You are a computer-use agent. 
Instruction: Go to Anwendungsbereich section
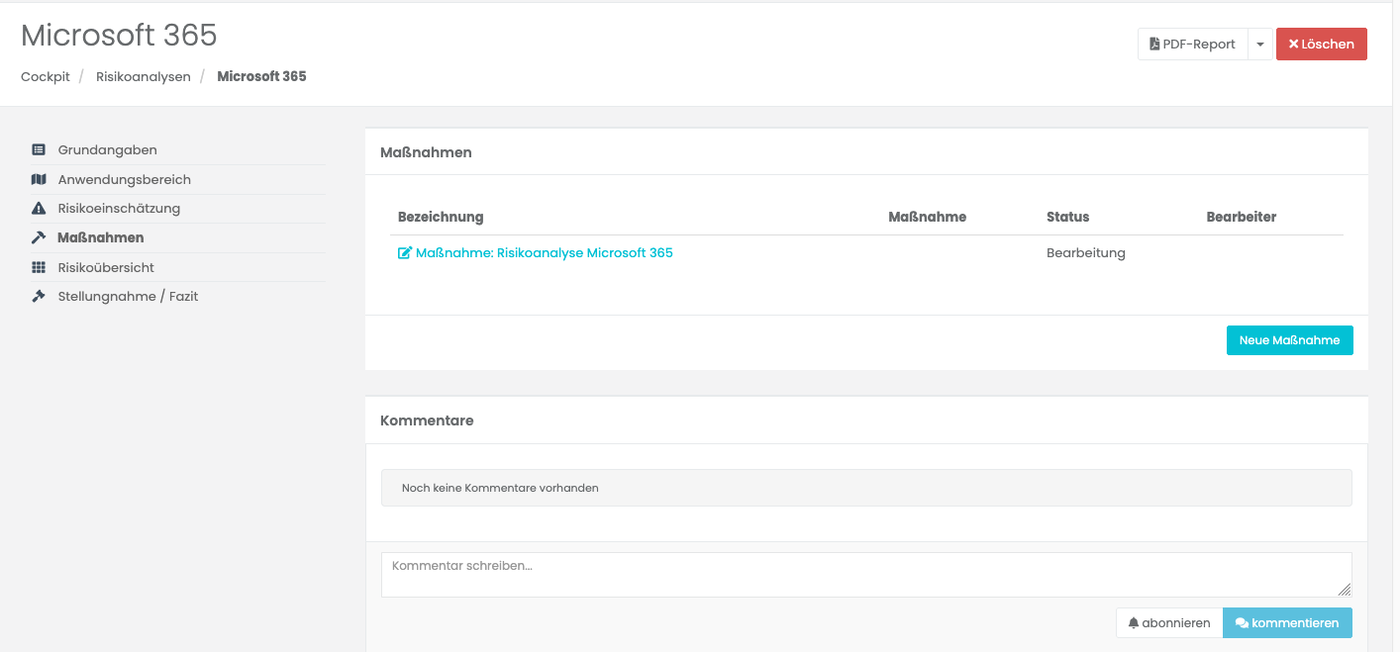click(x=124, y=180)
